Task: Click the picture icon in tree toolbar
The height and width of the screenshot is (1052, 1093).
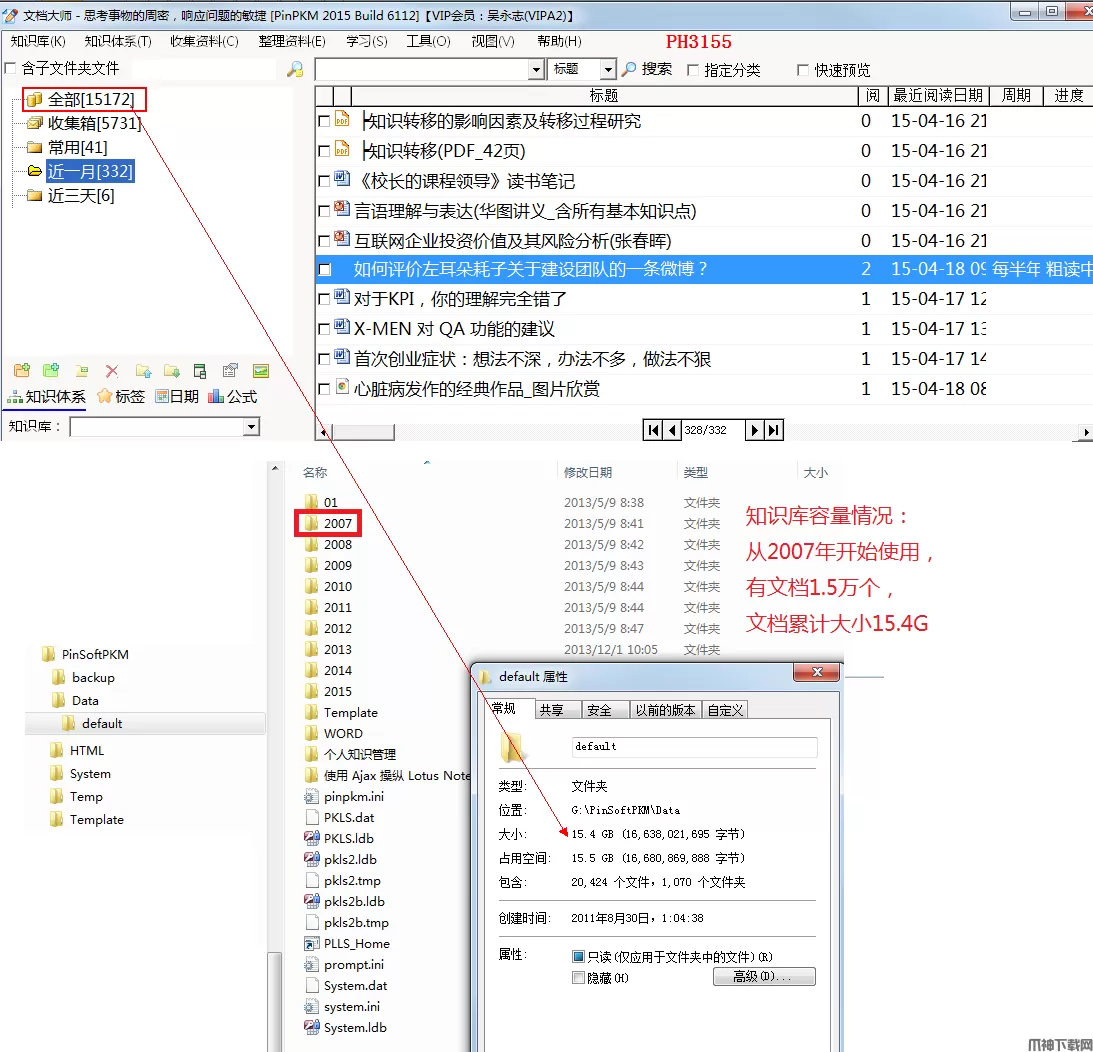Action: pos(261,371)
